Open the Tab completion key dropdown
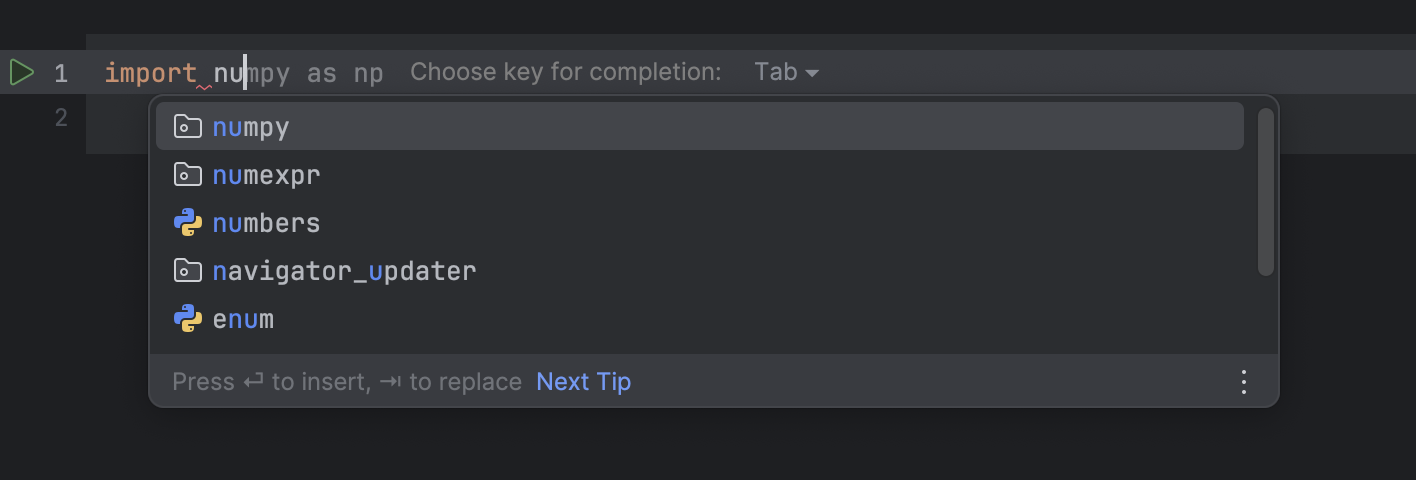 pos(786,72)
